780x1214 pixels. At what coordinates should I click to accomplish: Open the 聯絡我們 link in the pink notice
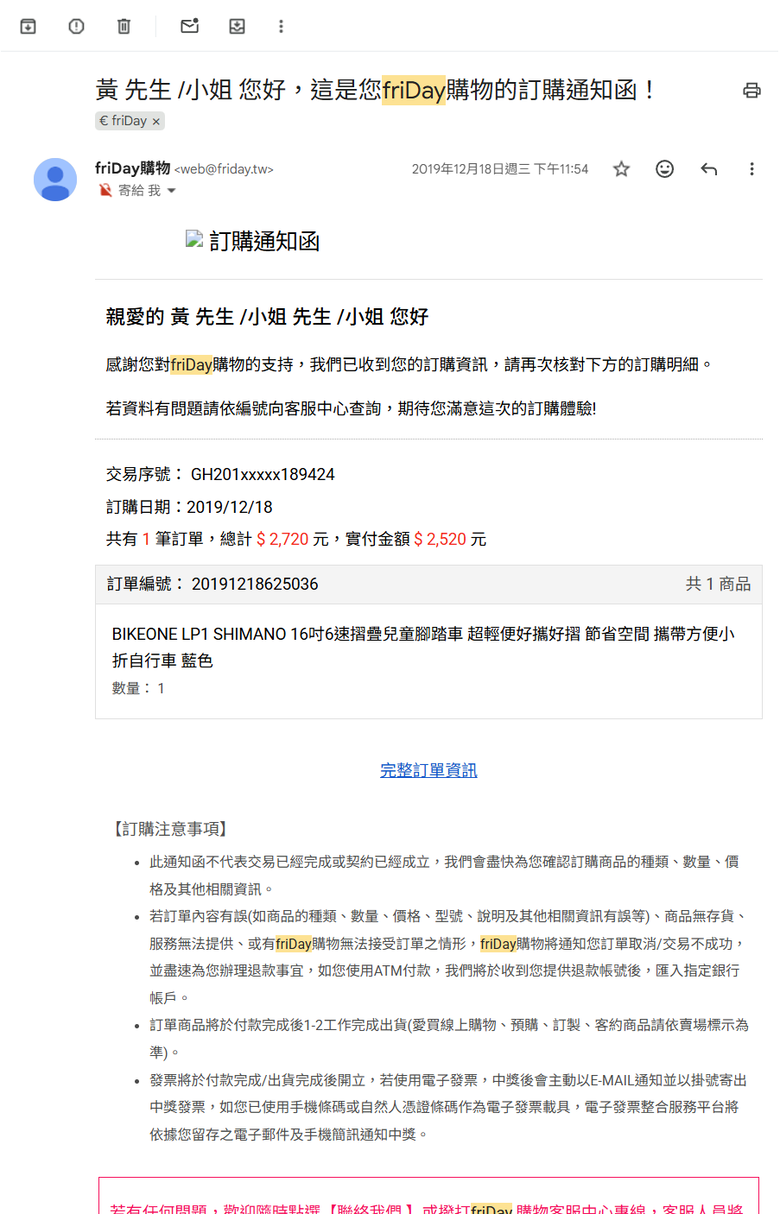coord(370,1209)
